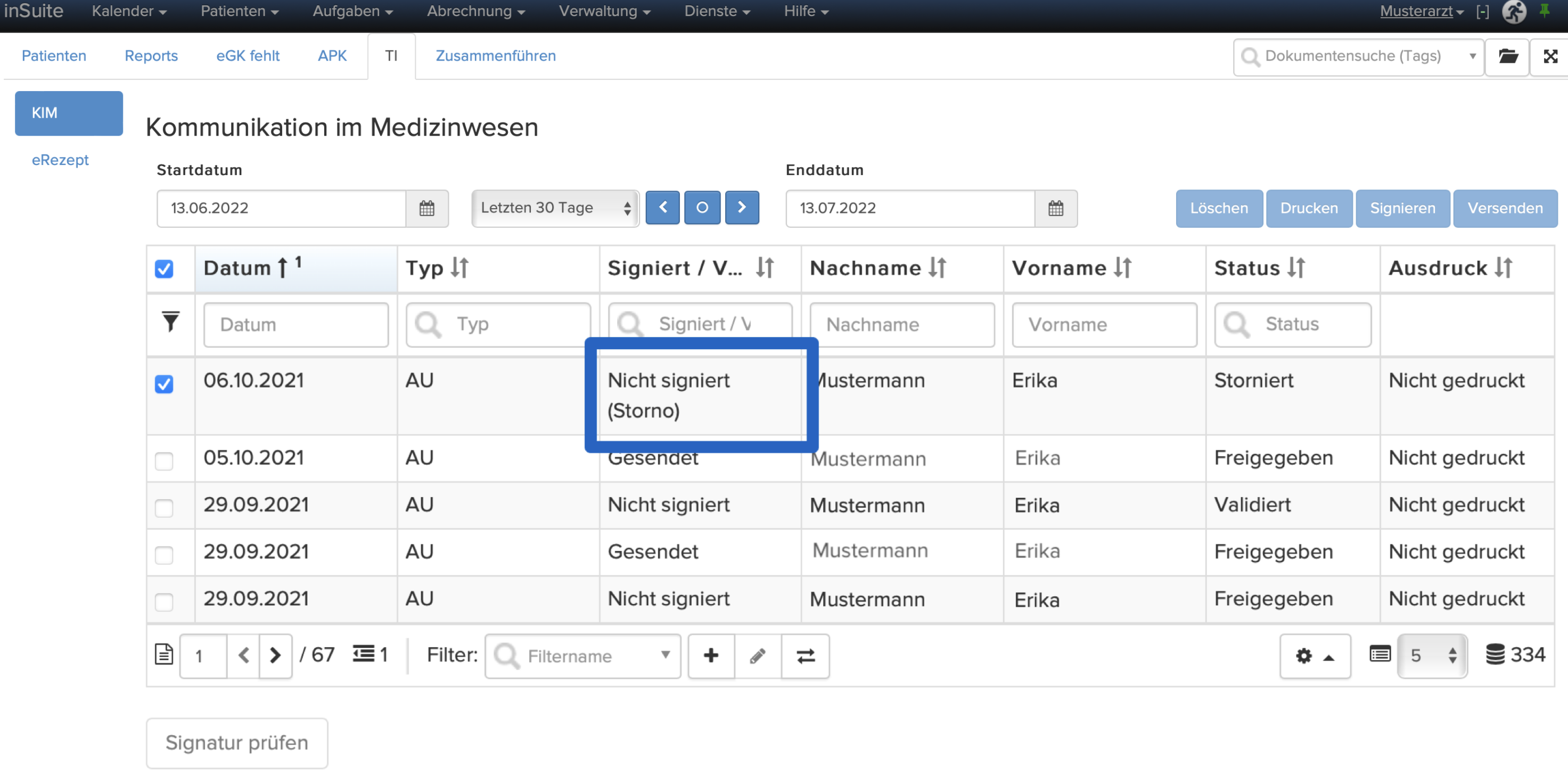Switch to the Patienten tab

click(54, 56)
